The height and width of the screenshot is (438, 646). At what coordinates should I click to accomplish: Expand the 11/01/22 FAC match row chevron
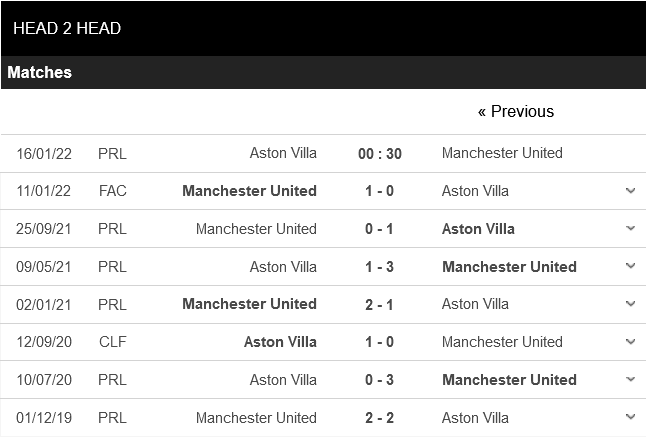pos(630,190)
